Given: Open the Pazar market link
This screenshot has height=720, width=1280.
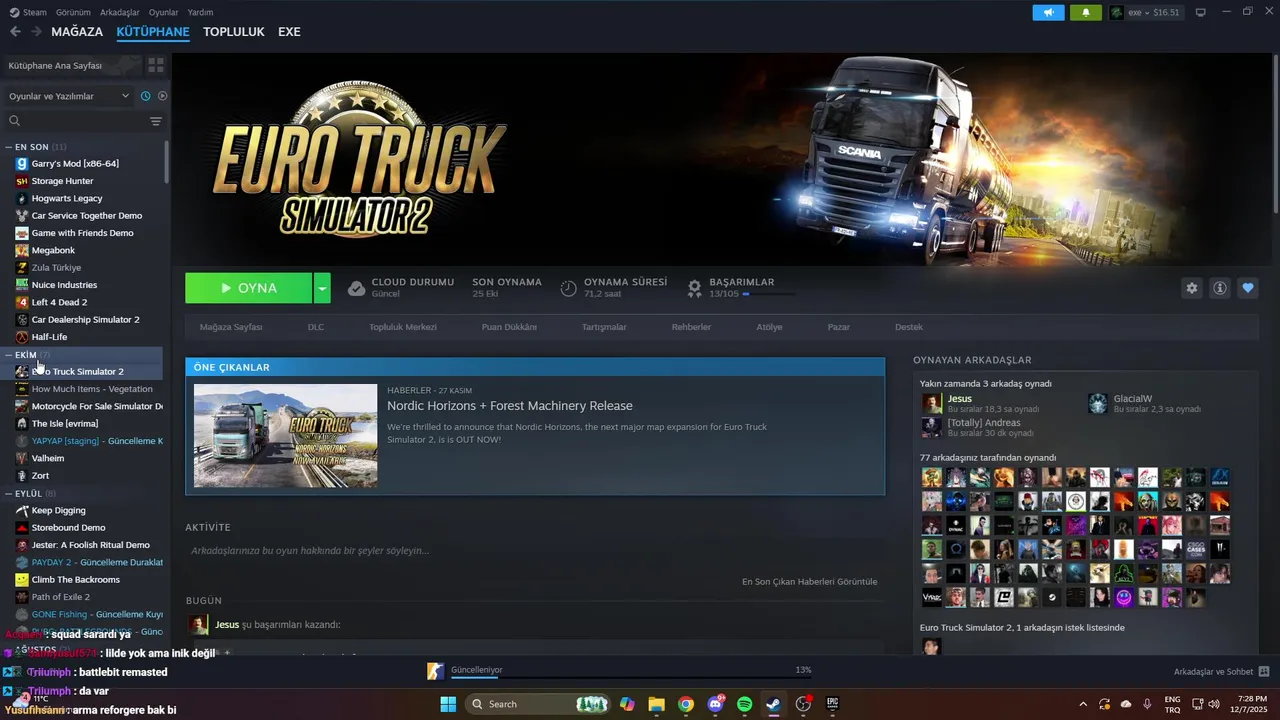Looking at the screenshot, I should coord(838,327).
